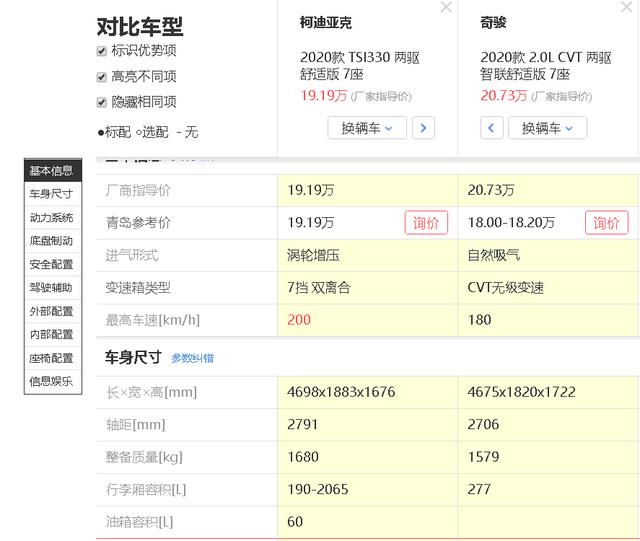Click 询价 button for 柯迪亚克
The image size is (640, 541).
[x=426, y=223]
